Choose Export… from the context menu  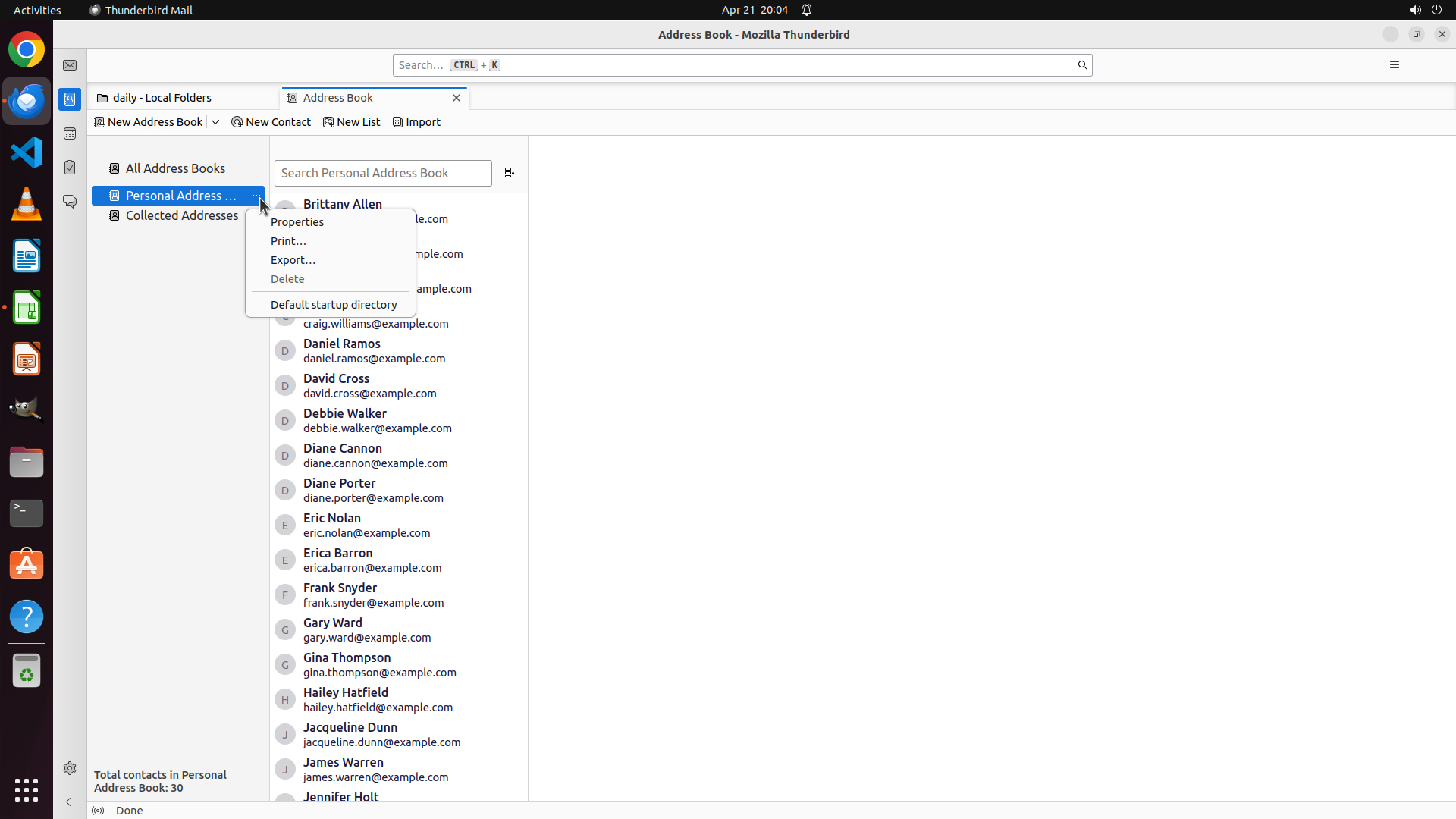[293, 260]
